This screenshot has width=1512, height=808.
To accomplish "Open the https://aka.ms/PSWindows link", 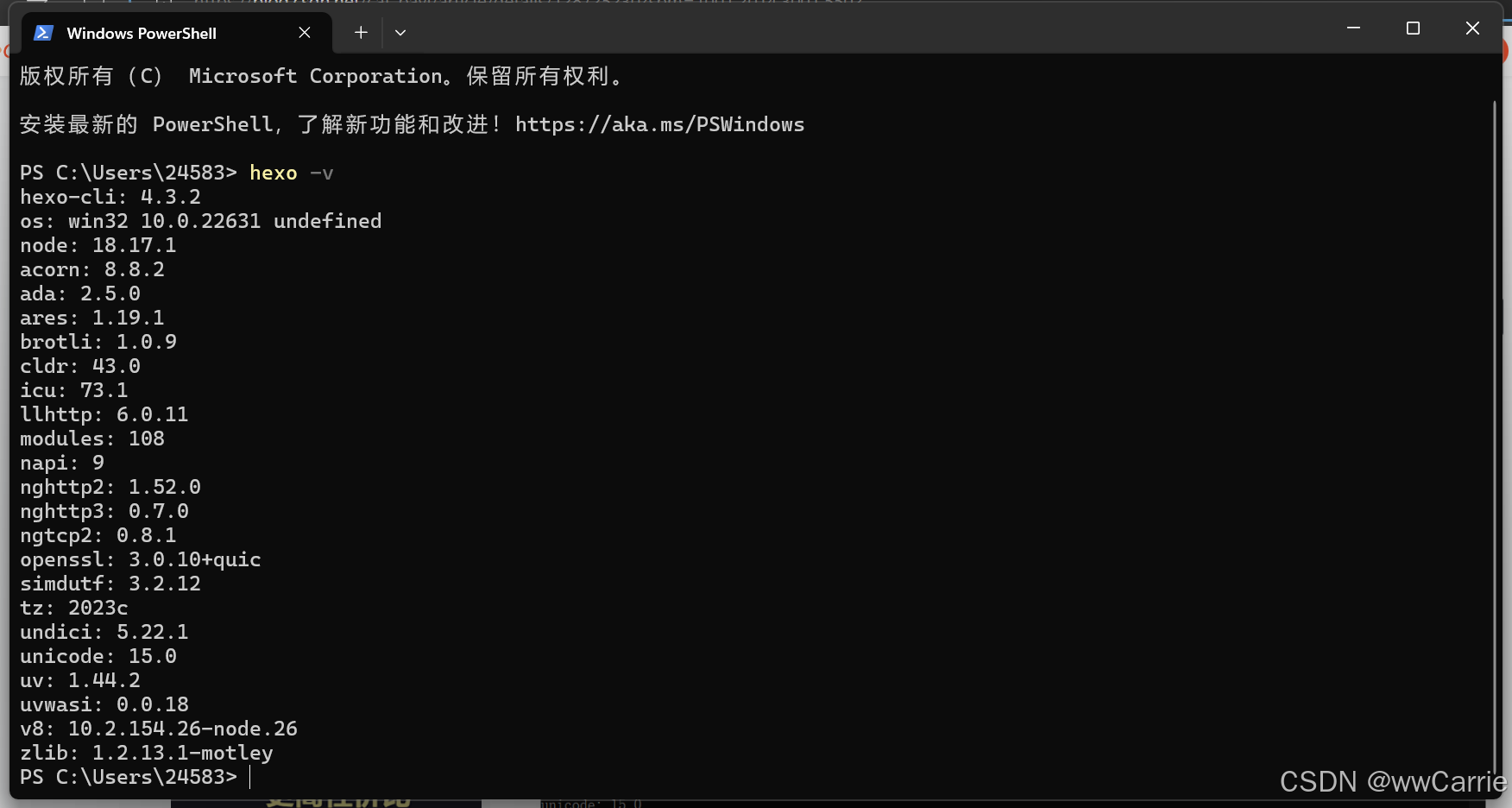I will pos(659,125).
